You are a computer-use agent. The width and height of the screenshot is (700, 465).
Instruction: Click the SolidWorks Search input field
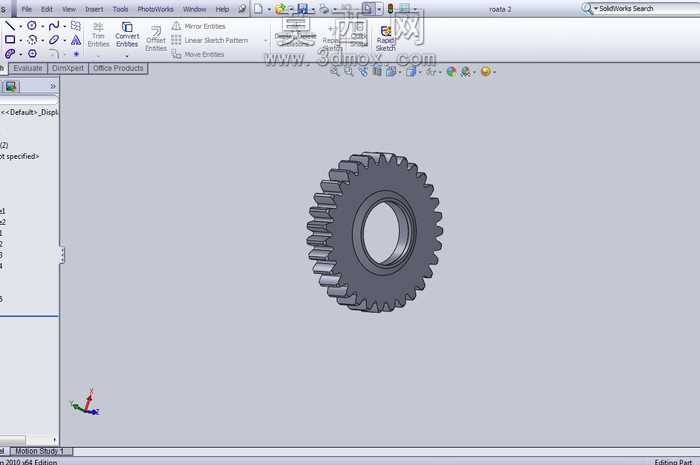tap(647, 8)
